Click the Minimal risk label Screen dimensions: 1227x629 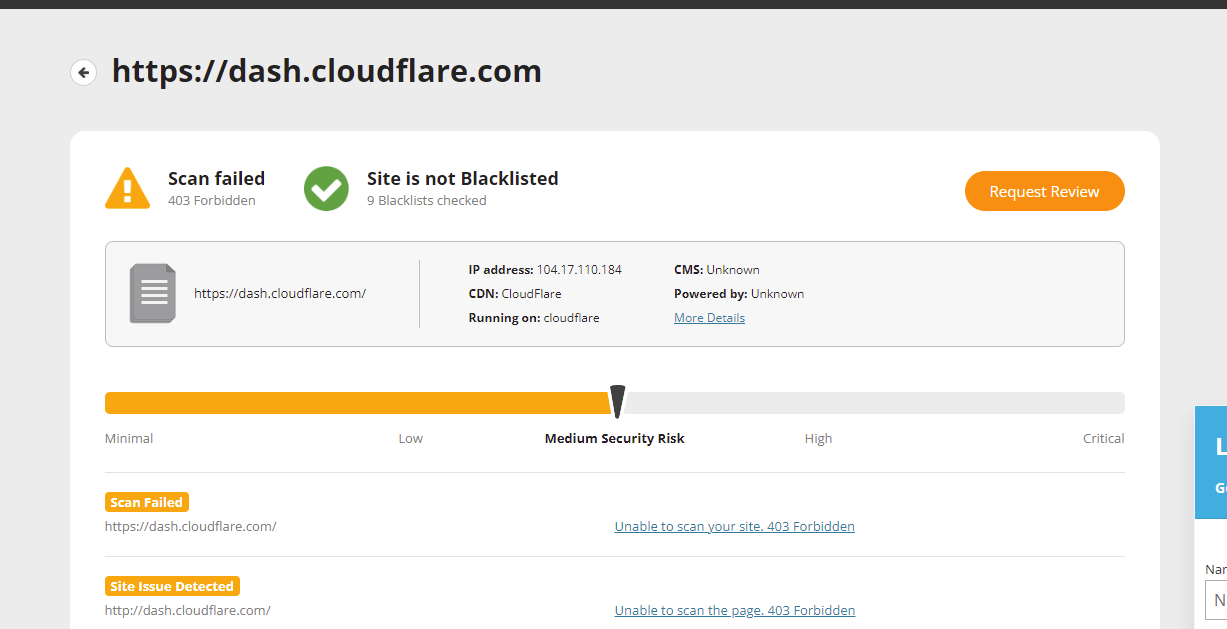[129, 439]
